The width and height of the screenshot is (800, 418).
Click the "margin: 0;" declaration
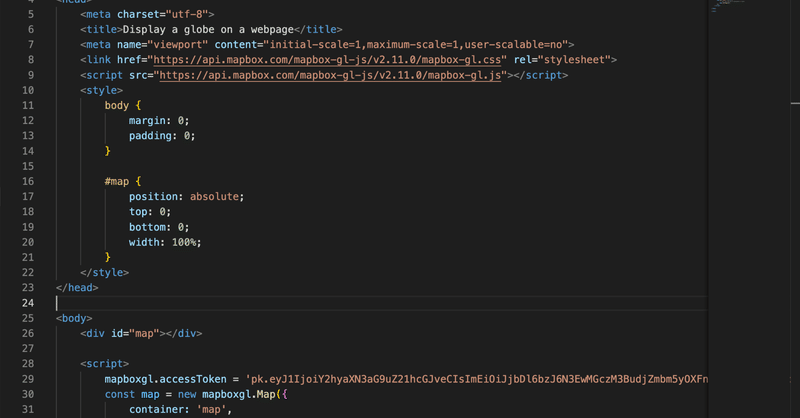[159, 121]
